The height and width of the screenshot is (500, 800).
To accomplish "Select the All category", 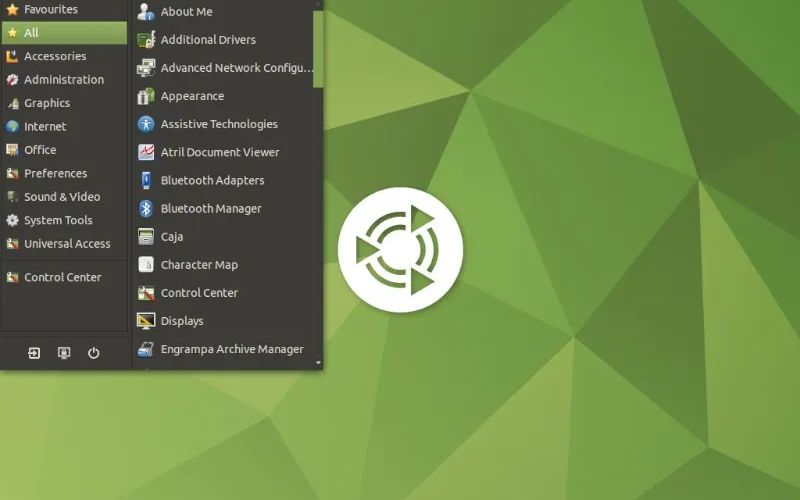I will click(64, 33).
